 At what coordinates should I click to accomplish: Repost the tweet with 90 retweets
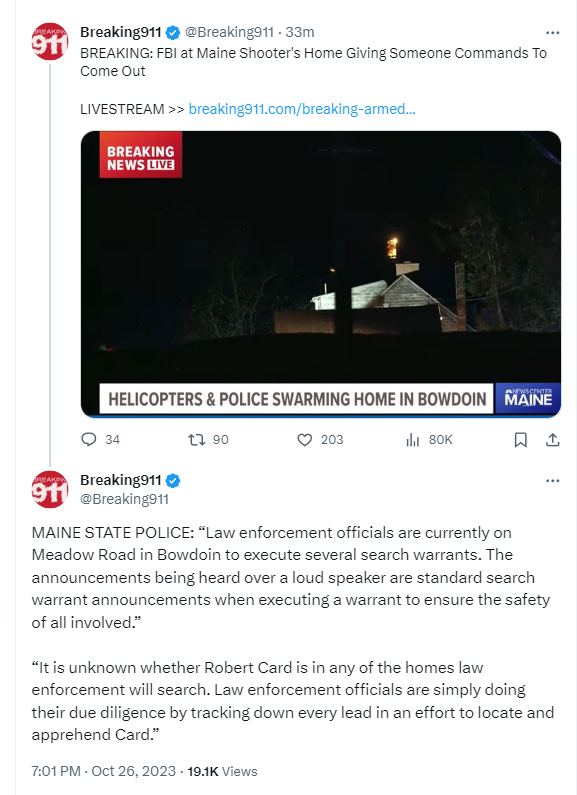196,439
